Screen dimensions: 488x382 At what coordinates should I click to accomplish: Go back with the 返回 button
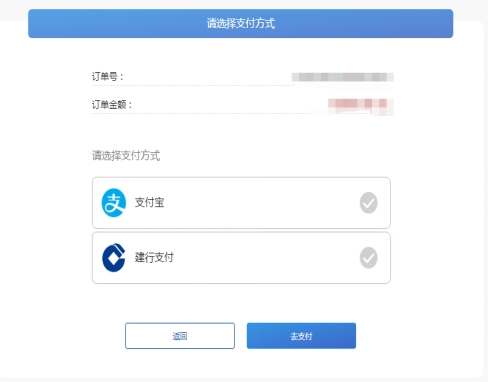(180, 336)
